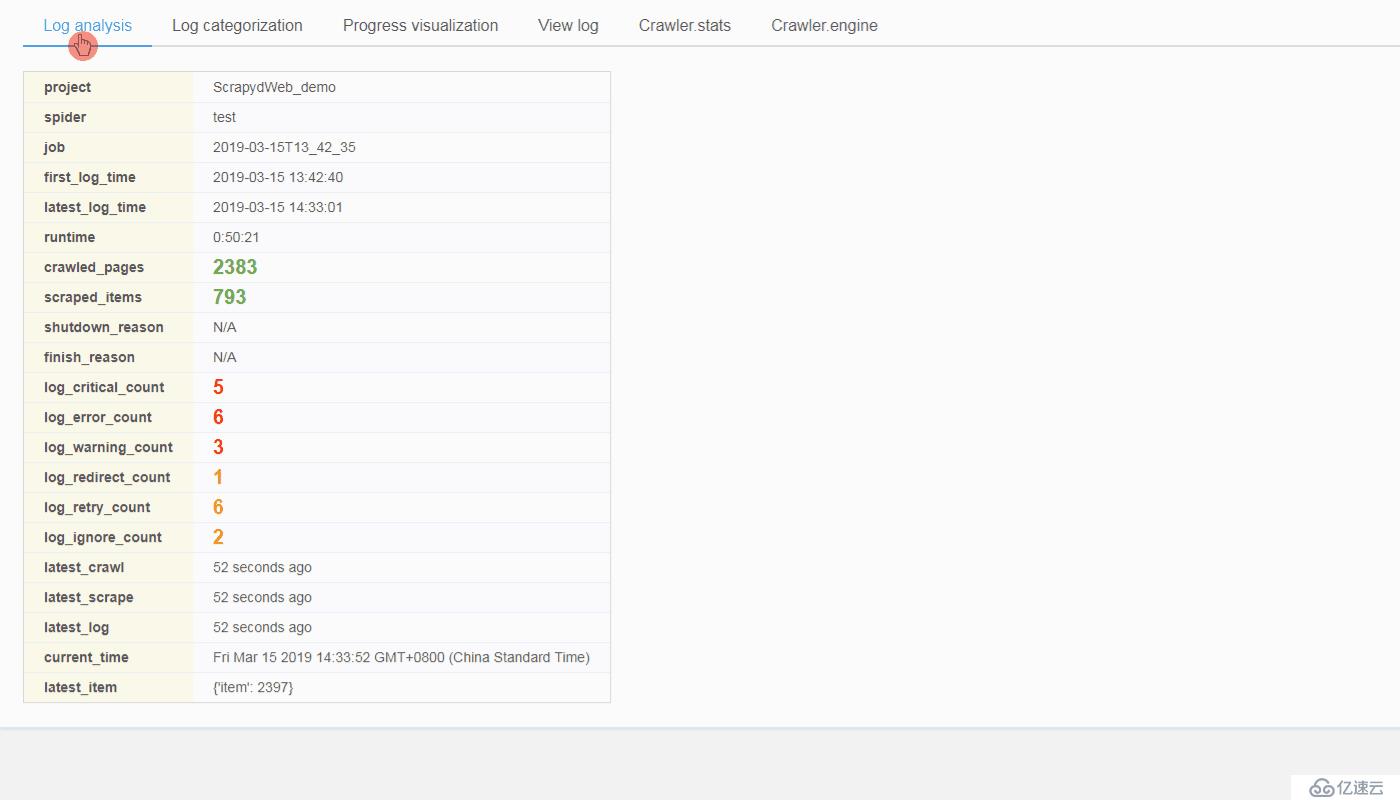The image size is (1400, 800).
Task: Click log_error_count value 6
Action: (218, 417)
